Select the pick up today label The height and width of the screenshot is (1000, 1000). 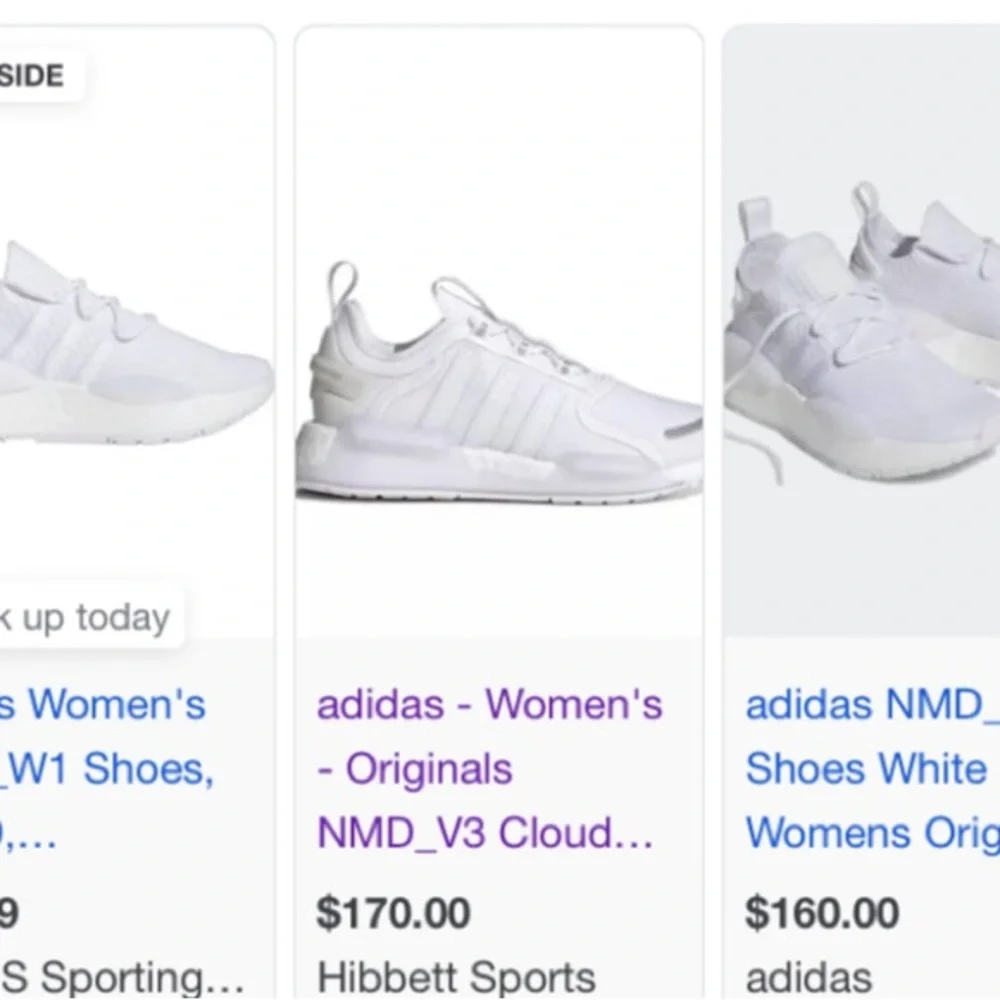tap(85, 618)
